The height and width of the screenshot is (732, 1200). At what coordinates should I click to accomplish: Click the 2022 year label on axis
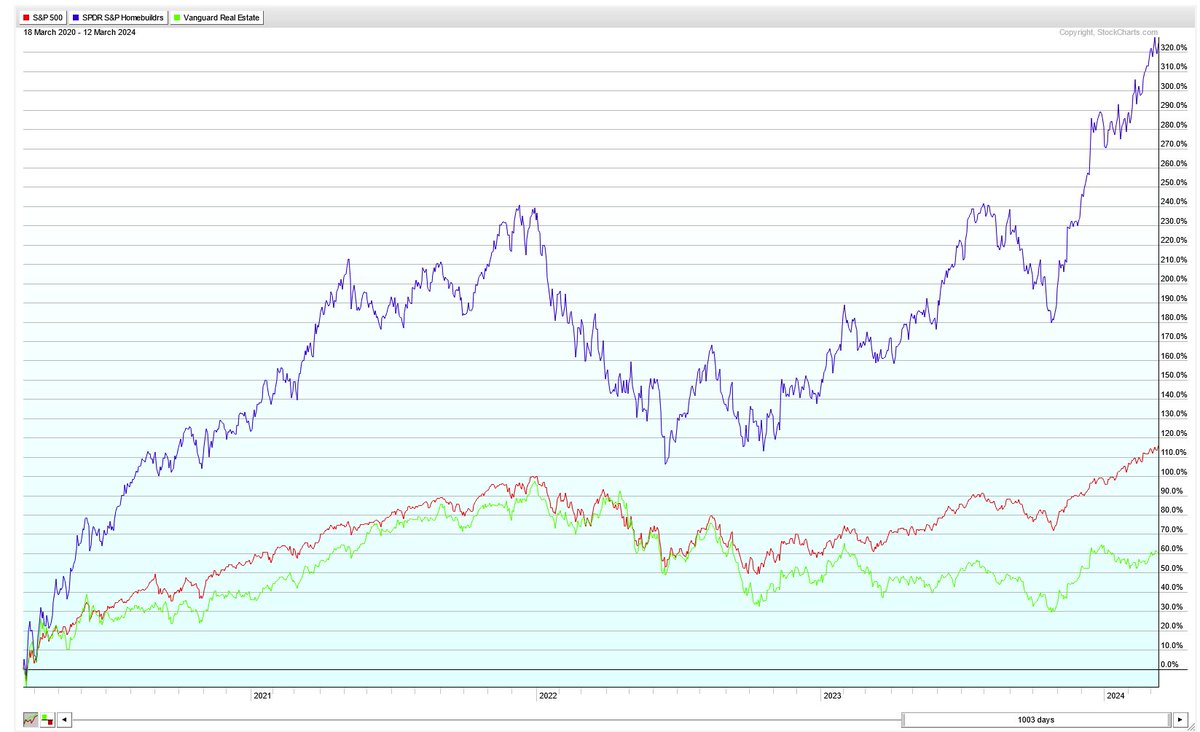tap(548, 695)
